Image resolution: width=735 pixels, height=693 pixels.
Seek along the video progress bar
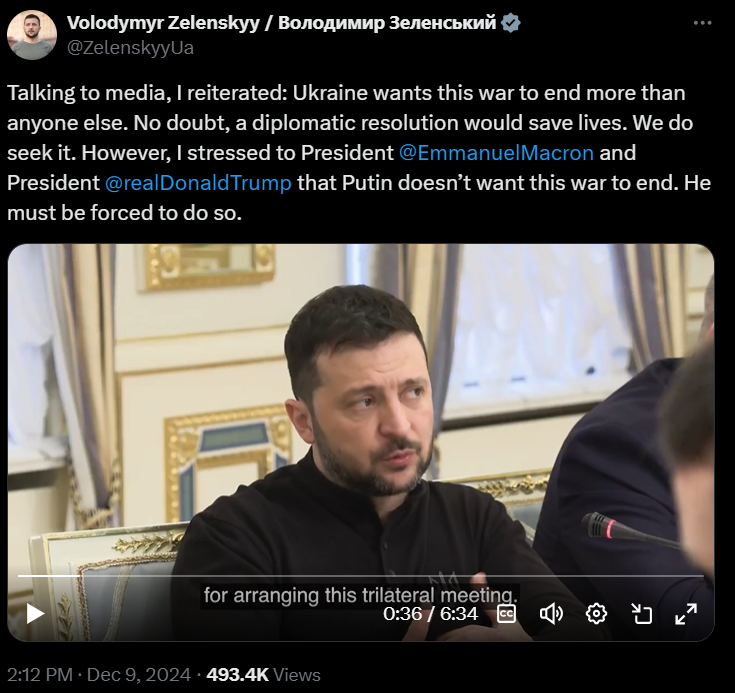(360, 575)
